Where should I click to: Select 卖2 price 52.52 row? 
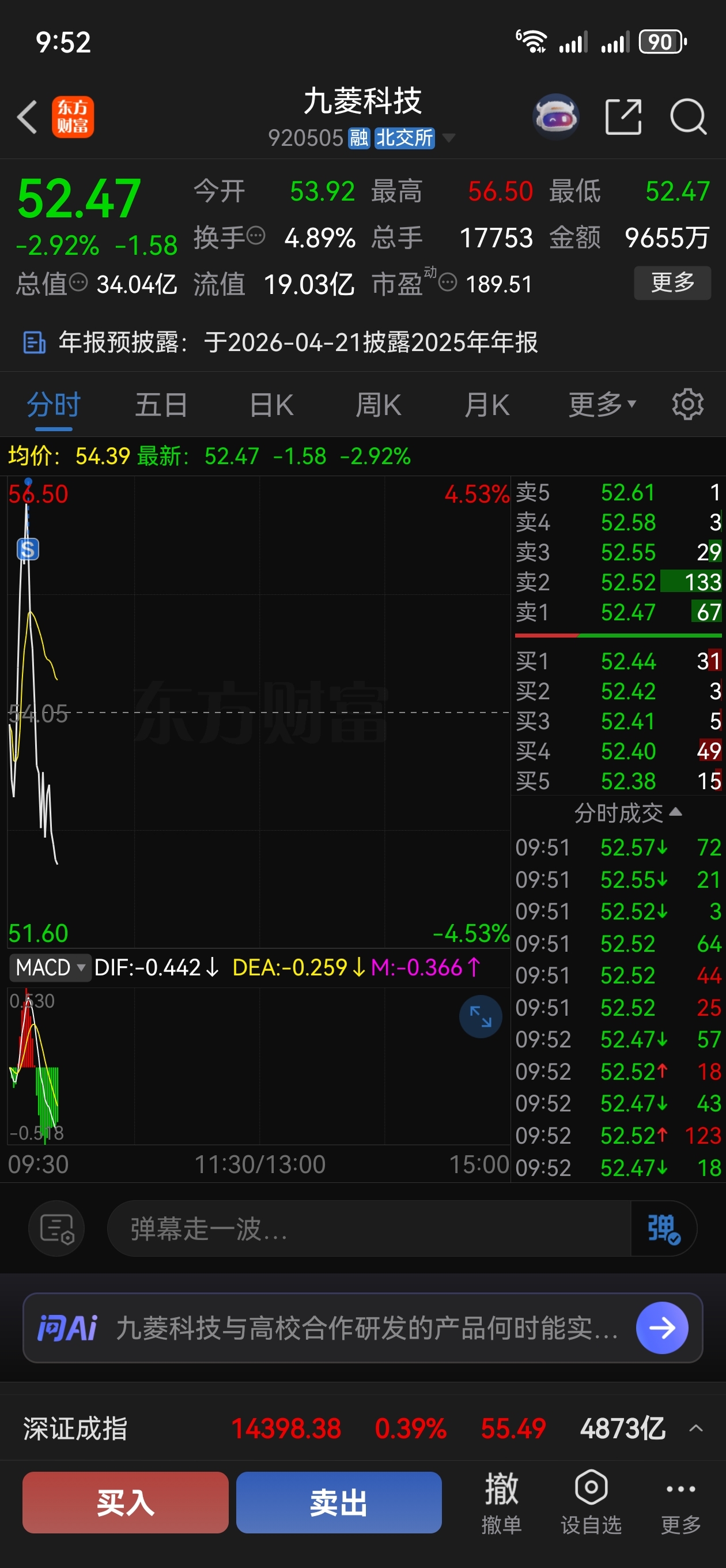[618, 582]
